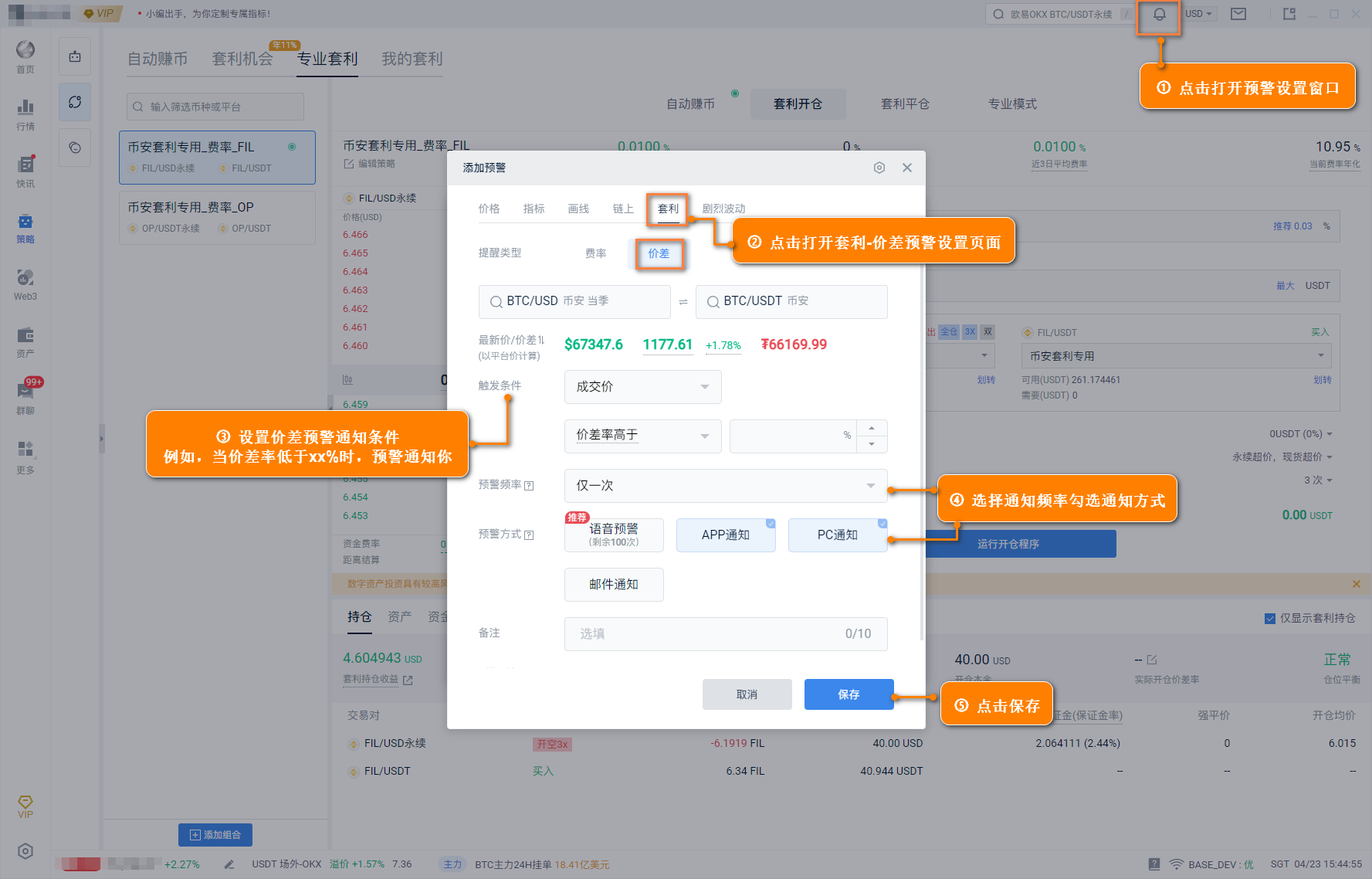Click the window layout icon beside the mail icon
This screenshot has height=879, width=1372.
(1289, 14)
